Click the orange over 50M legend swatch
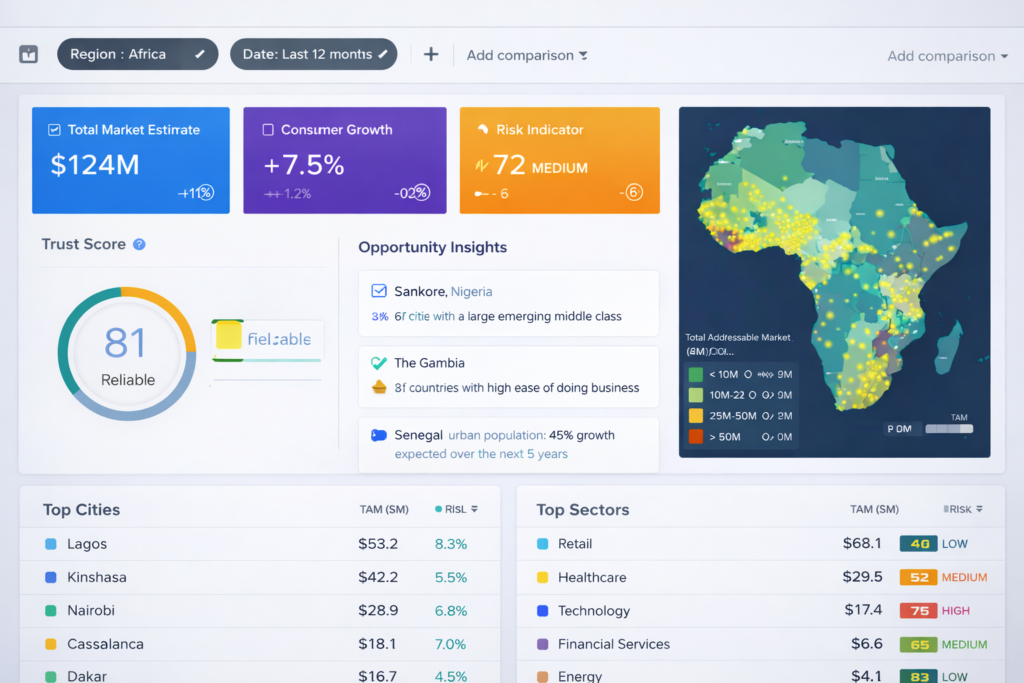 696,436
